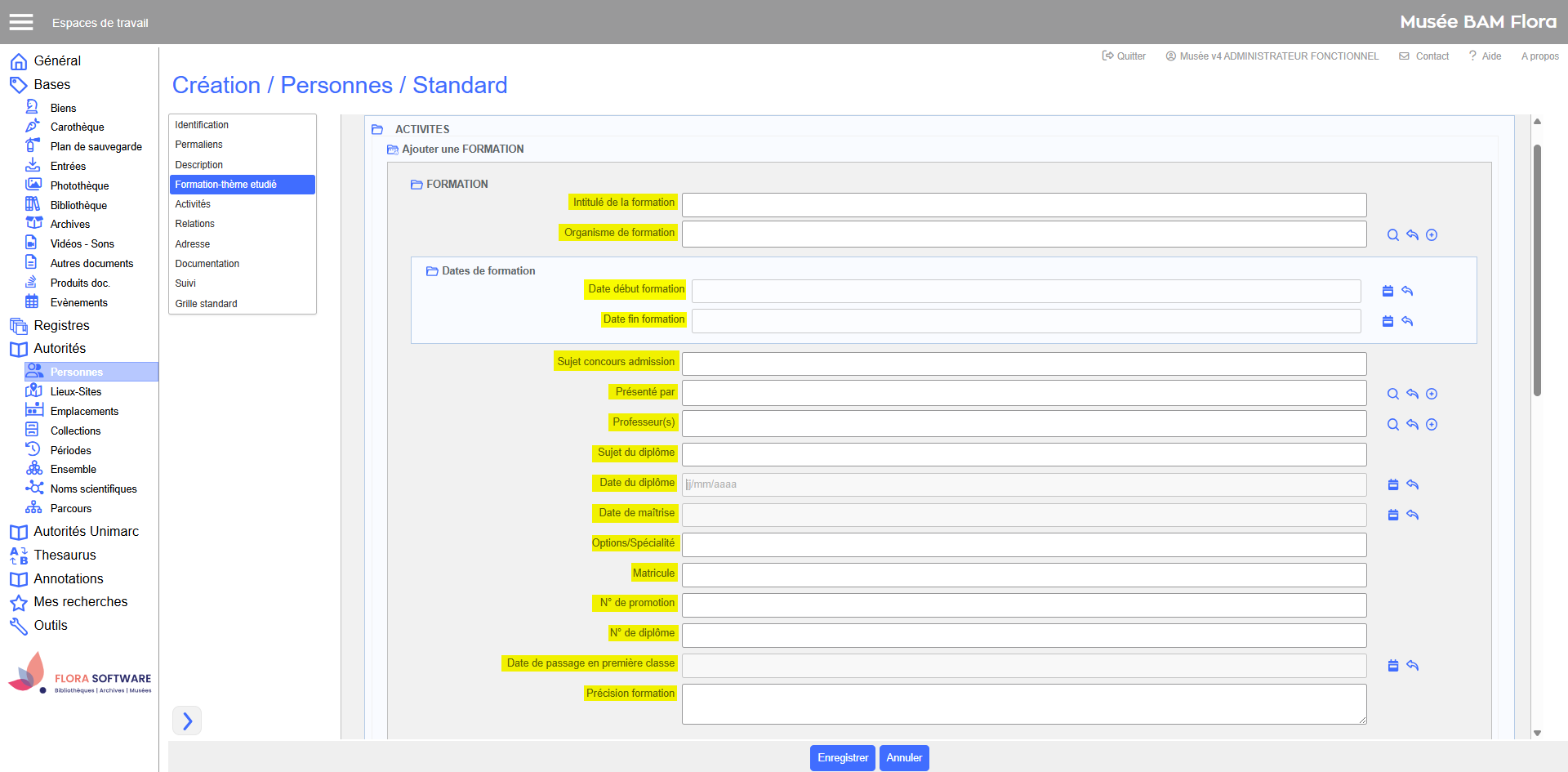Click the reset arrow beside Date fin formation
Screen dimensions: 1568x772
click(x=1407, y=321)
